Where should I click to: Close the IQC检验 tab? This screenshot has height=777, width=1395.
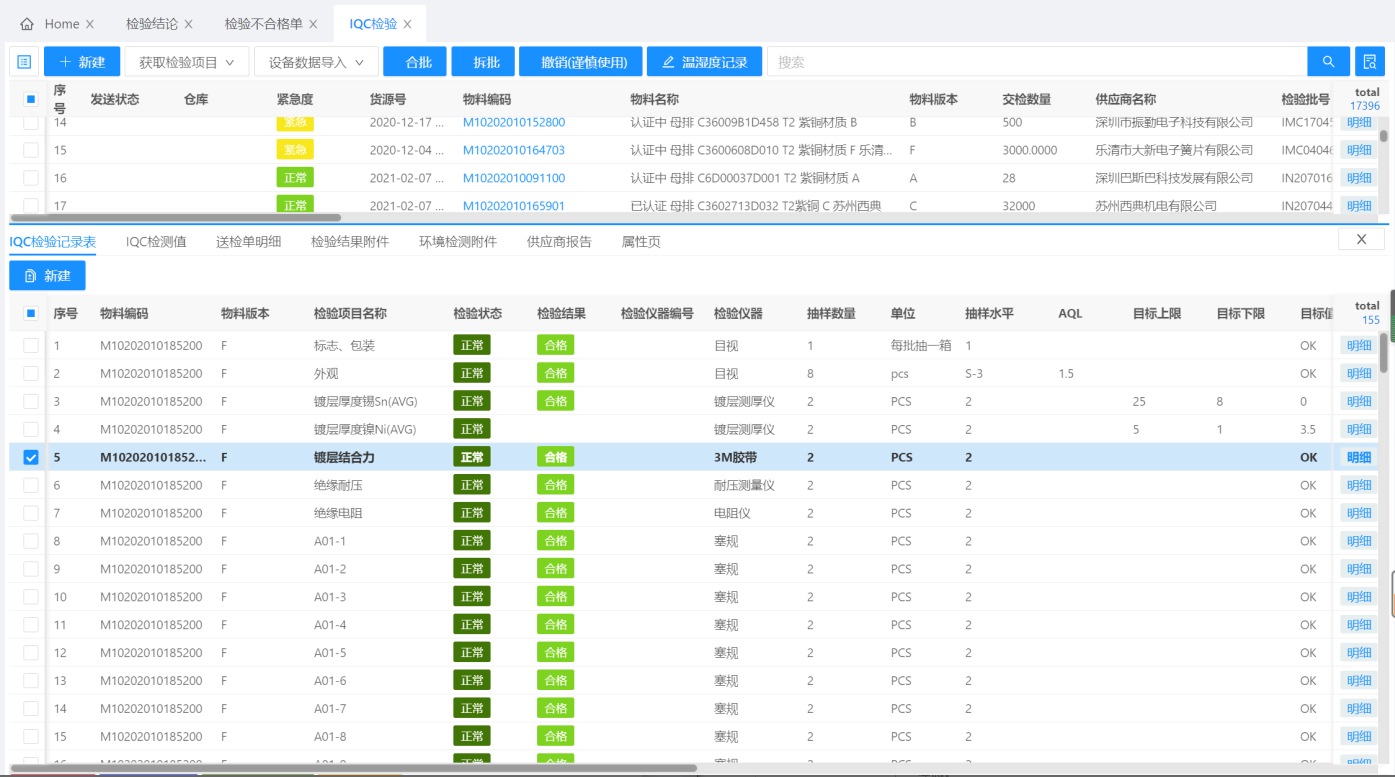[407, 24]
